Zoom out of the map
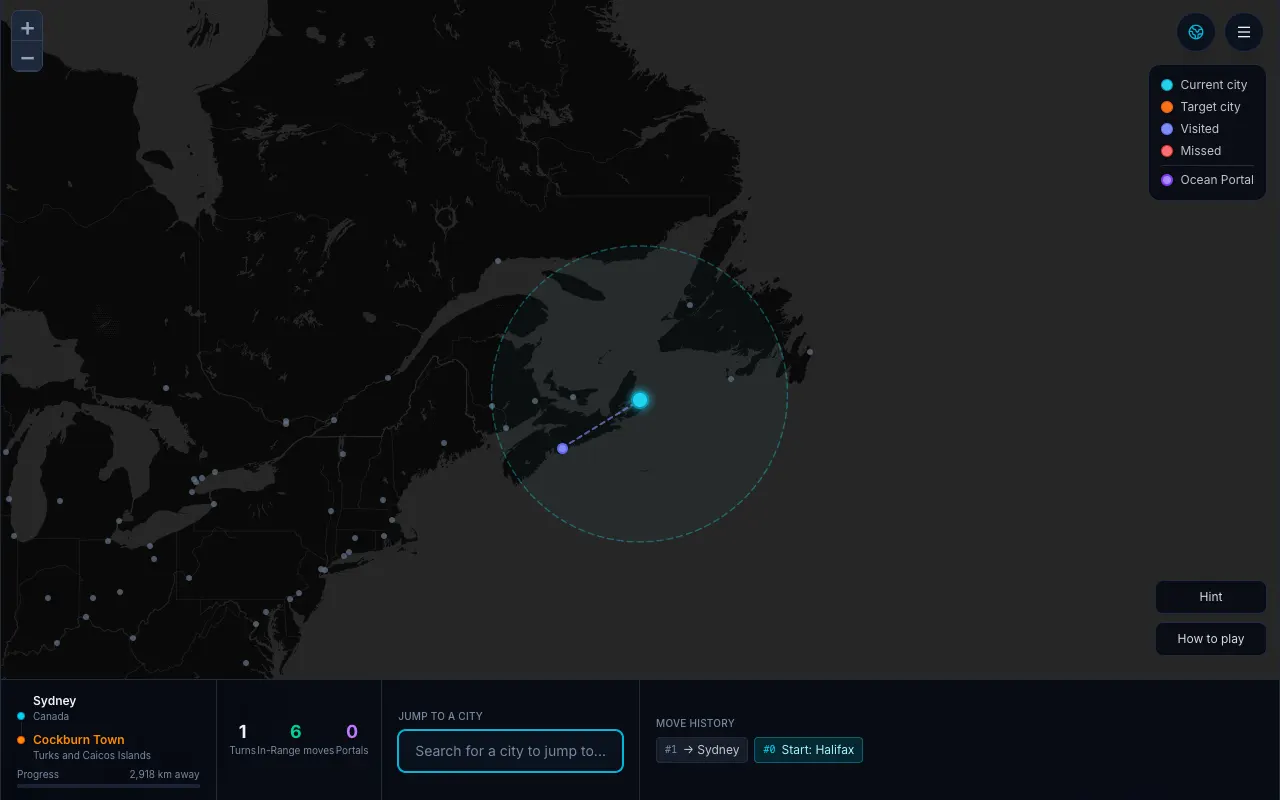Image resolution: width=1280 pixels, height=800 pixels. click(27, 58)
